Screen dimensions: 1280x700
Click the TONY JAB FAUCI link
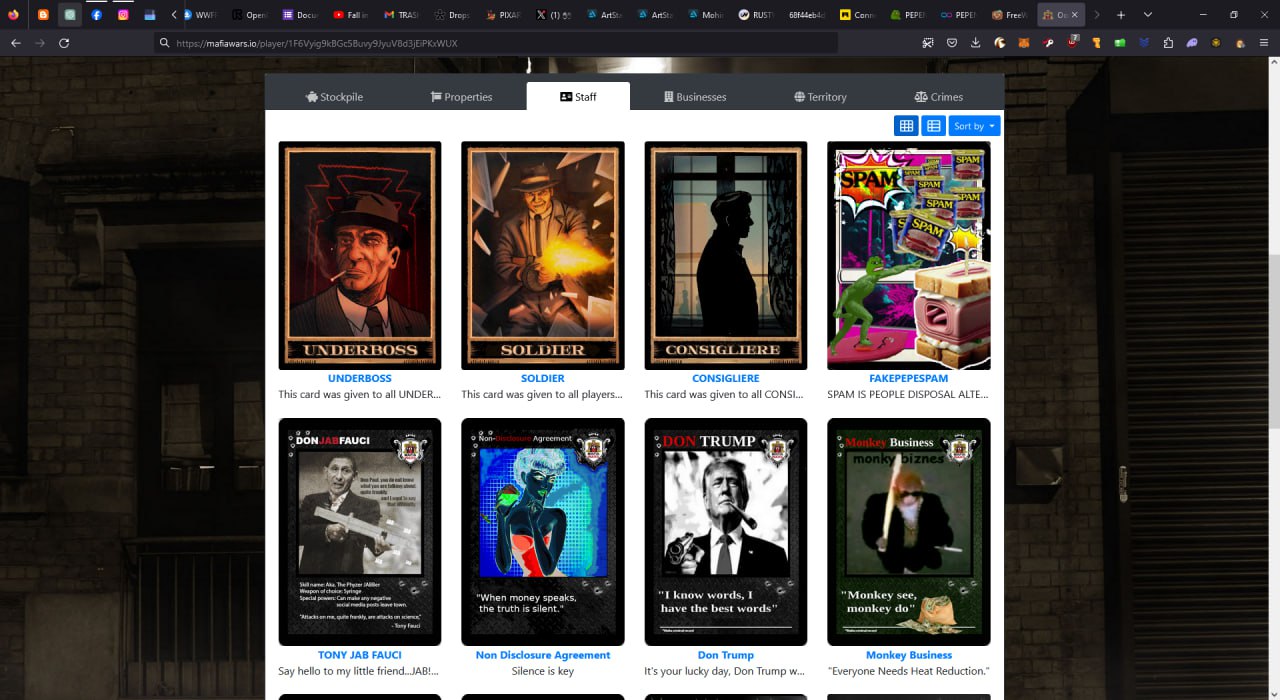tap(360, 655)
